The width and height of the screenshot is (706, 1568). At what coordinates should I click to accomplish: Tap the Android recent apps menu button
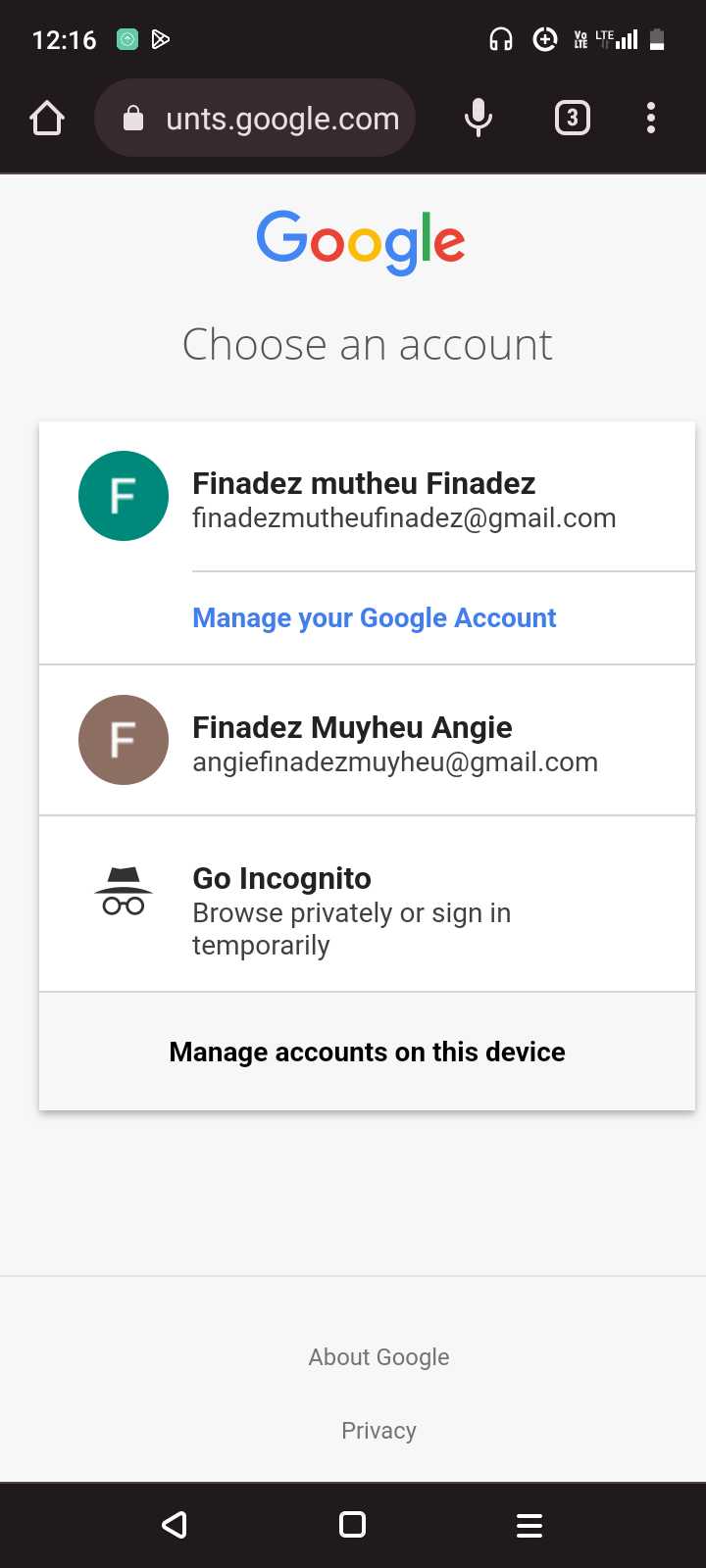point(529,1525)
